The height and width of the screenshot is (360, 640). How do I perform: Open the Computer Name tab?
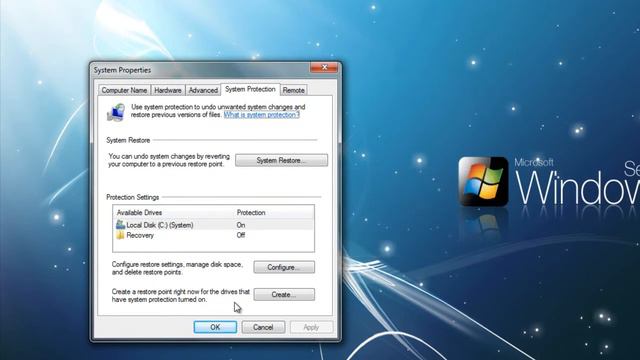pyautogui.click(x=124, y=90)
